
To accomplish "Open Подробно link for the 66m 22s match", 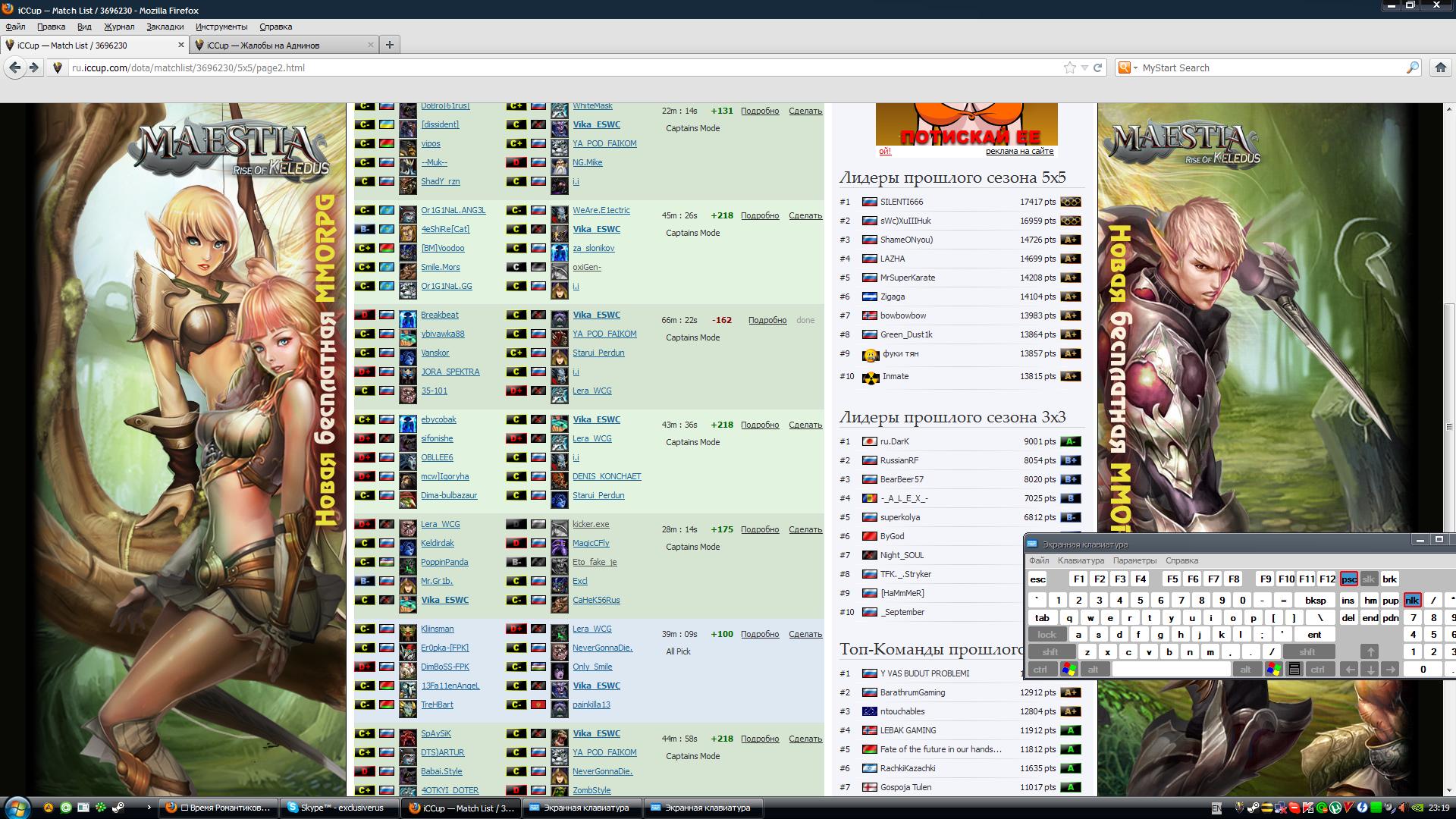I will point(767,320).
